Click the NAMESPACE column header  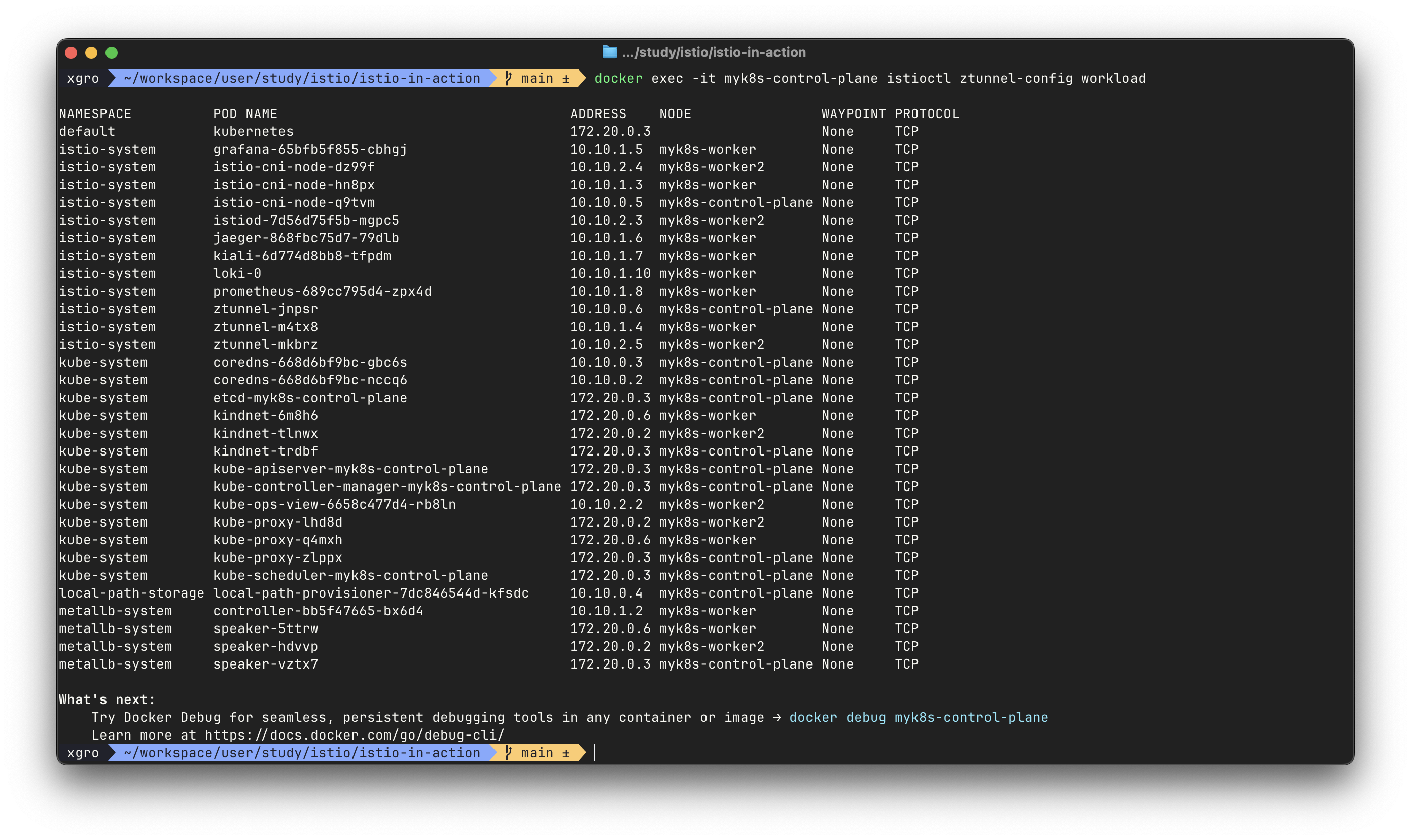(95, 114)
